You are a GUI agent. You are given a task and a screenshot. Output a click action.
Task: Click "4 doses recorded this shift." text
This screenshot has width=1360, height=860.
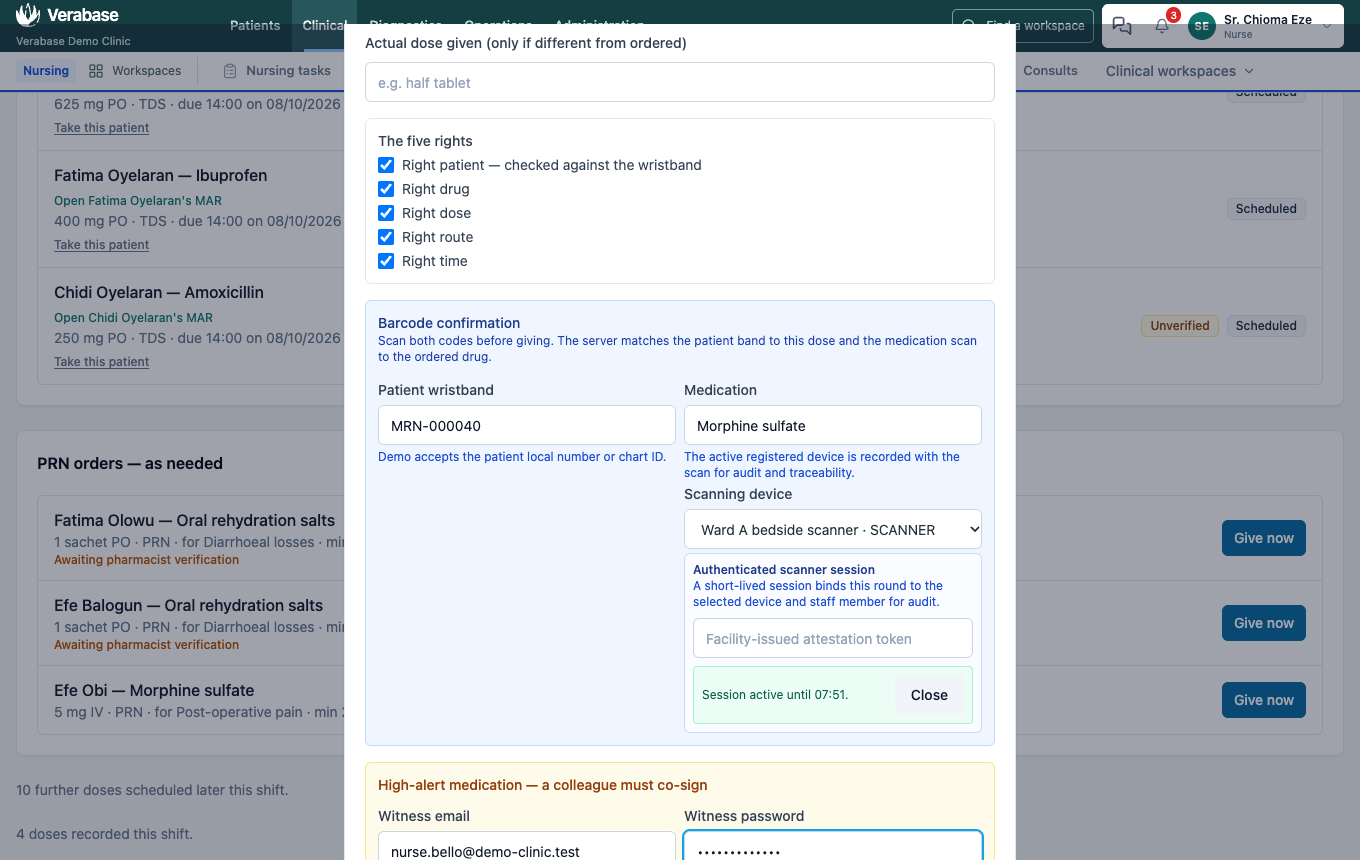pos(104,834)
